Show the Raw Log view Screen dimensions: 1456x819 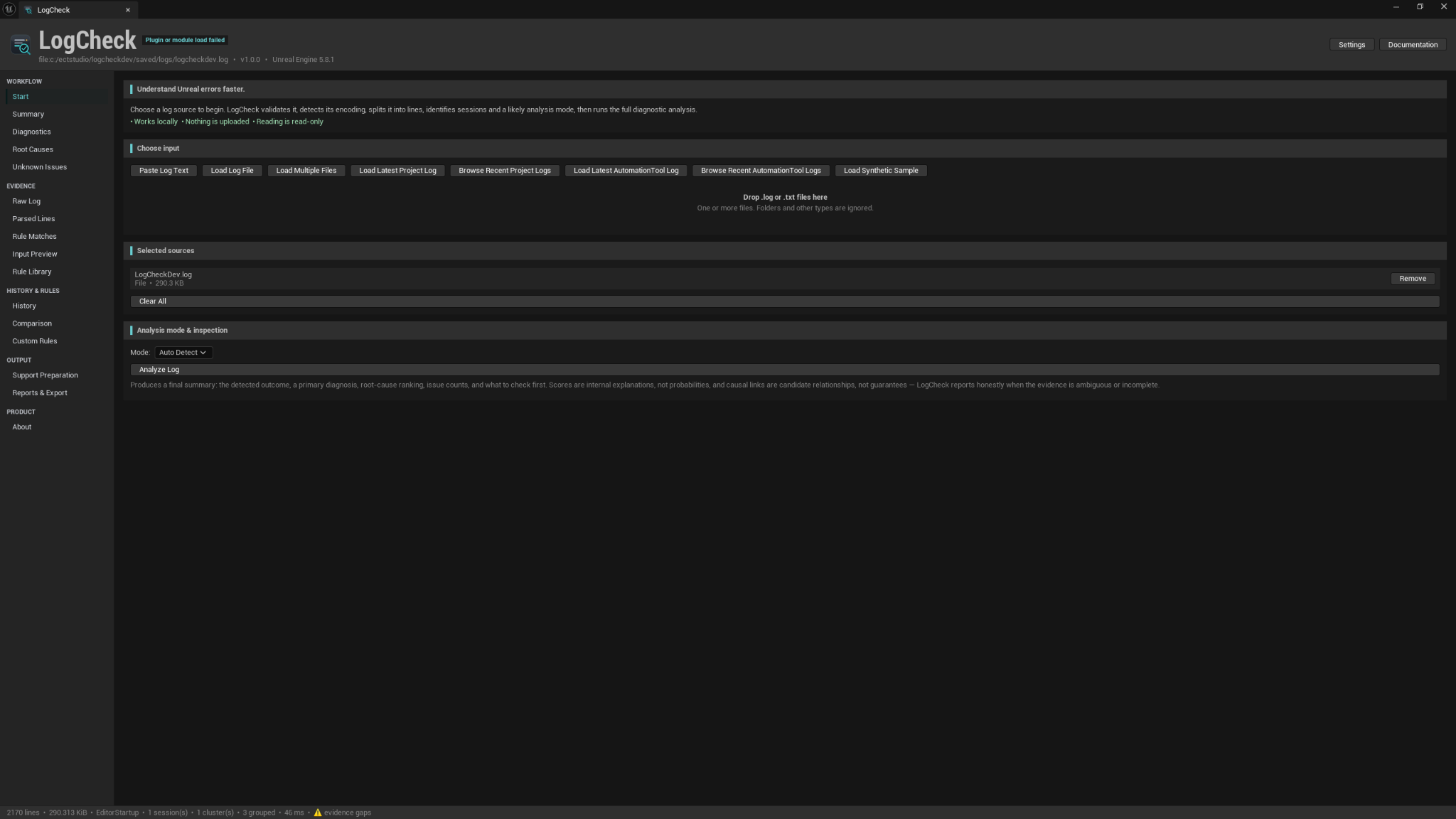(57, 202)
